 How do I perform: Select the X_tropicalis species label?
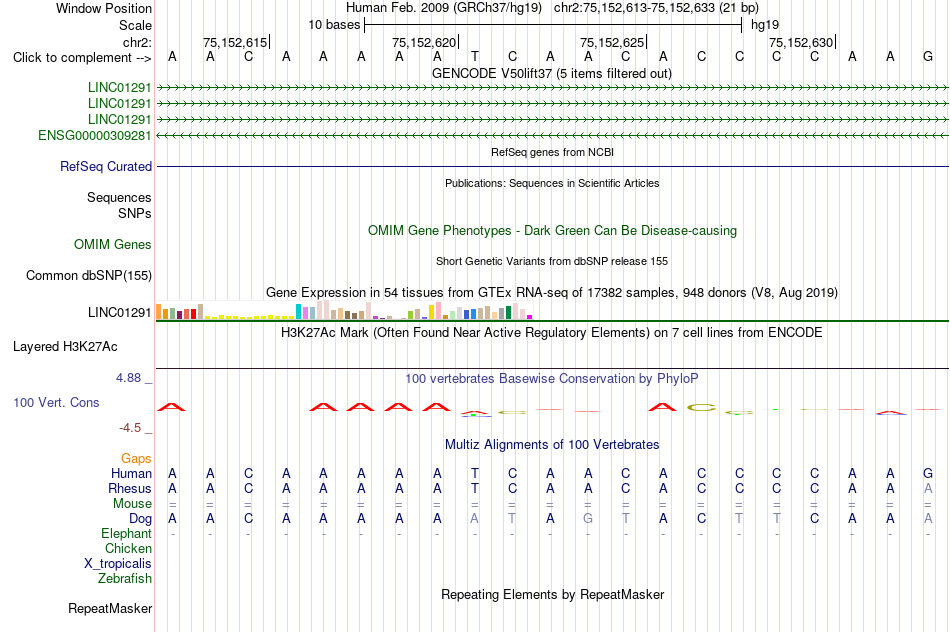coord(118,564)
